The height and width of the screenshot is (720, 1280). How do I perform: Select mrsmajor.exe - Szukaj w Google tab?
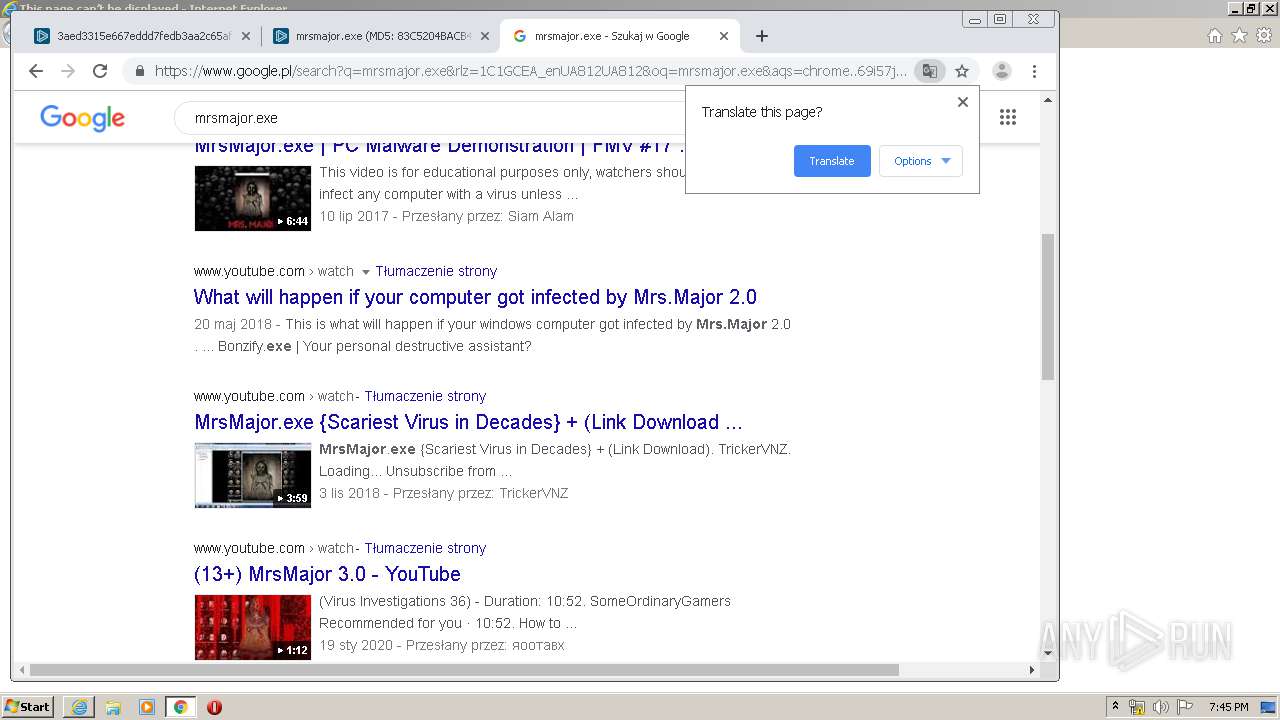coord(620,36)
